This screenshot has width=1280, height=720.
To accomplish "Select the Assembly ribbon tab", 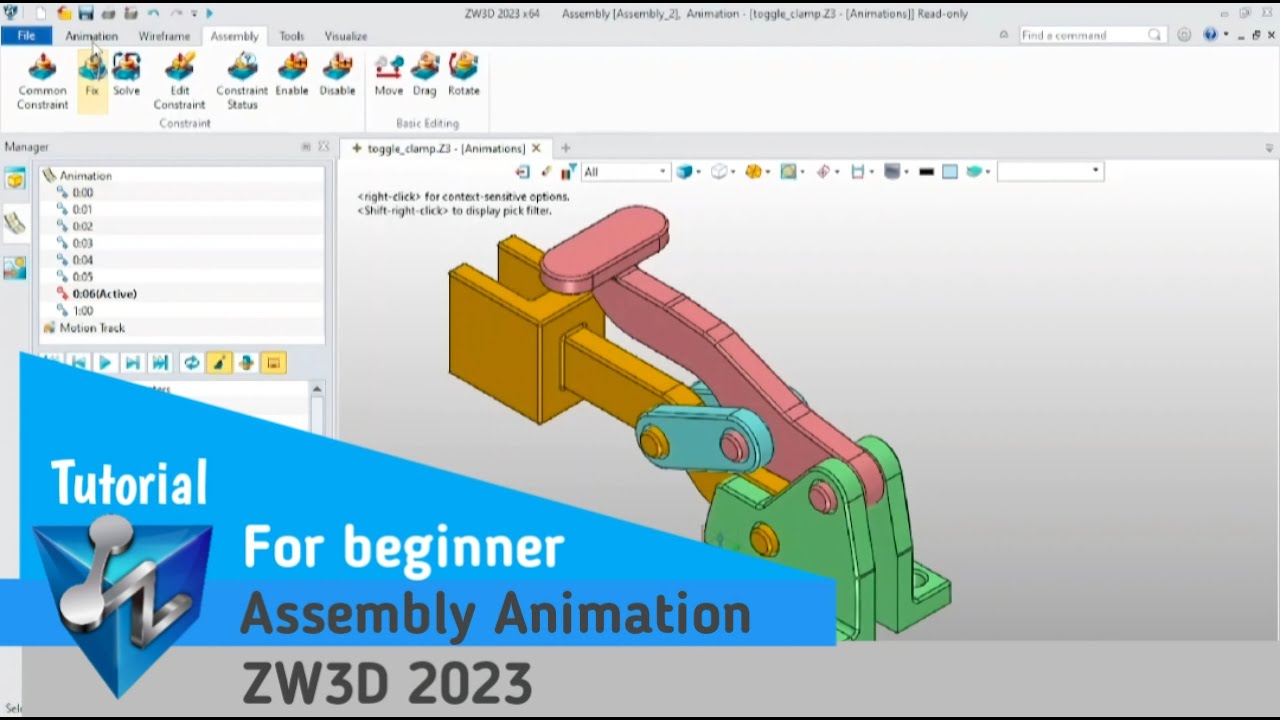I will (234, 36).
